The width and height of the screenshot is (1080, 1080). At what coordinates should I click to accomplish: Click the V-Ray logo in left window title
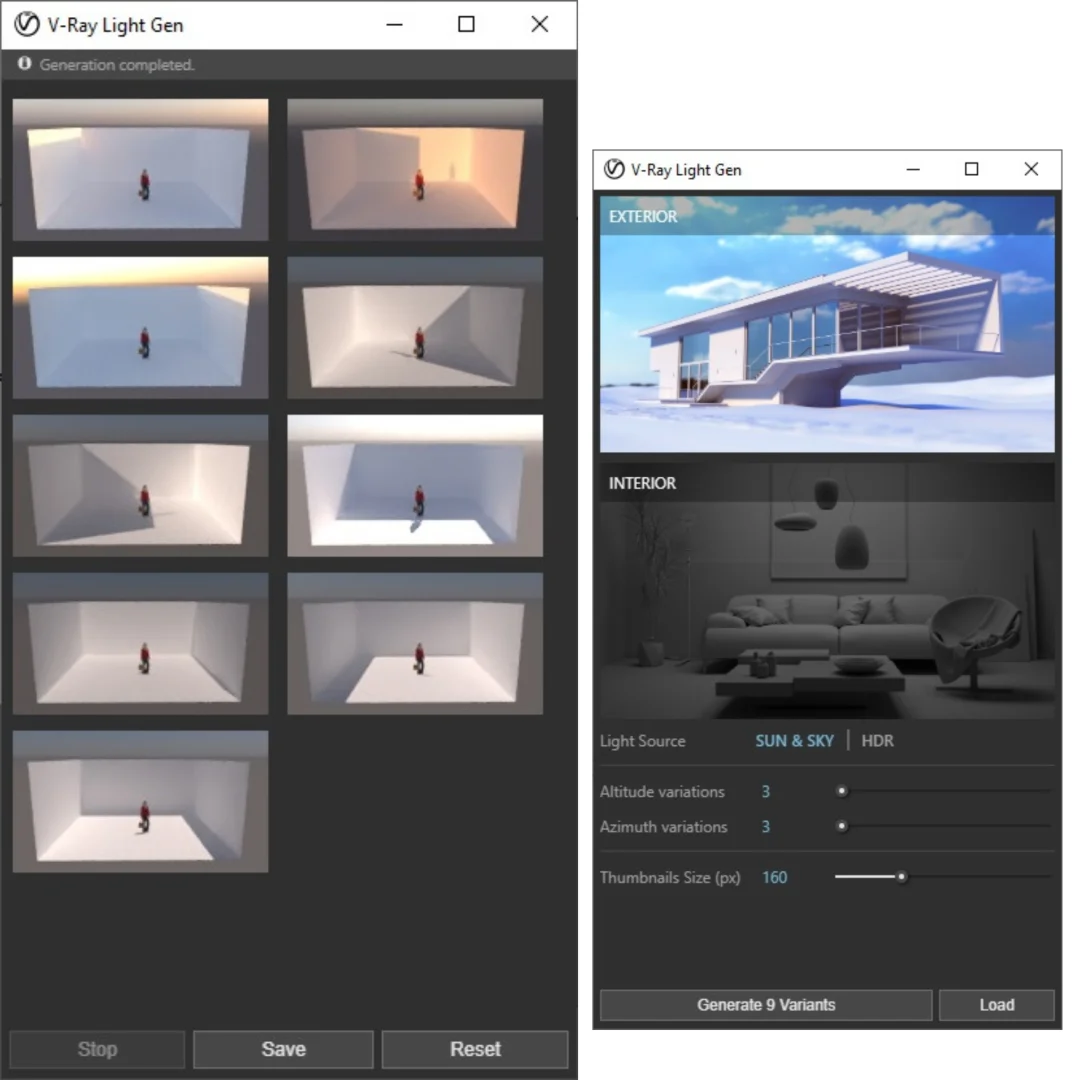27,25
